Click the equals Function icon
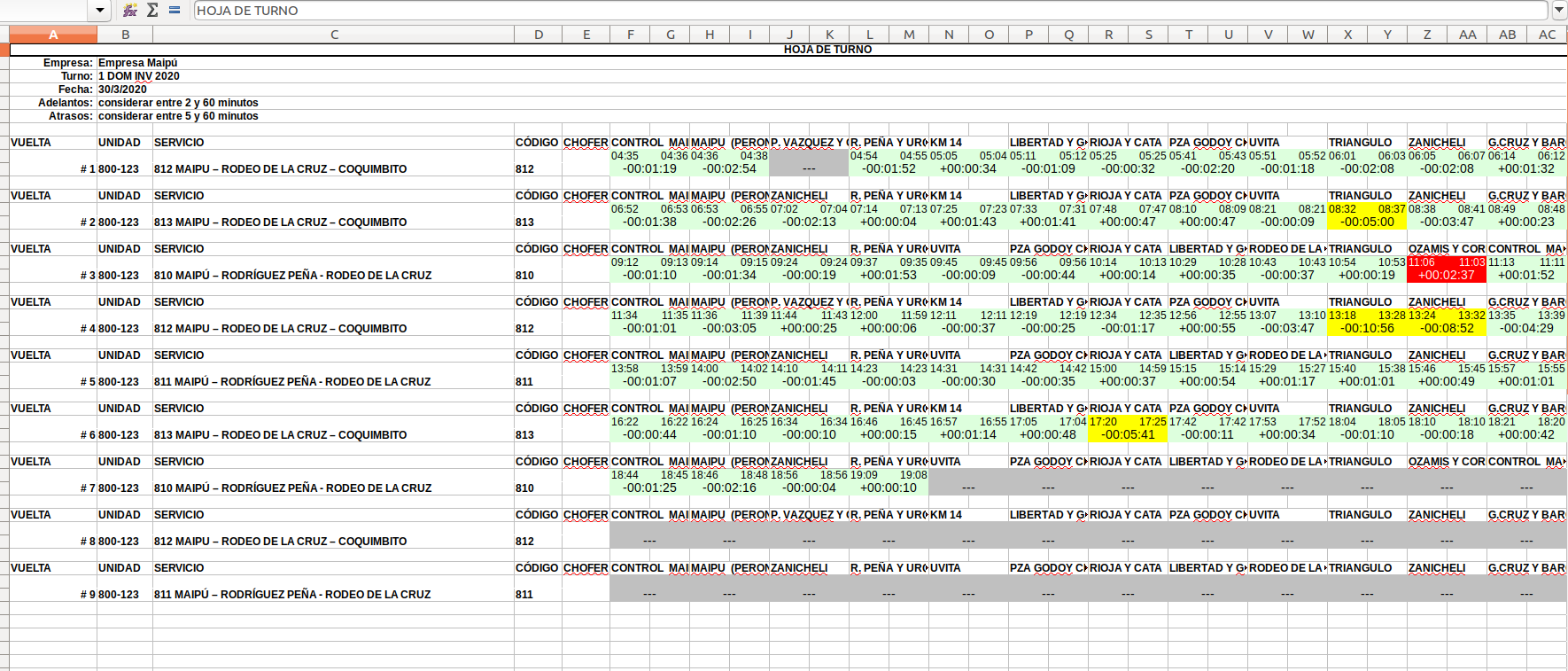 pos(175,11)
